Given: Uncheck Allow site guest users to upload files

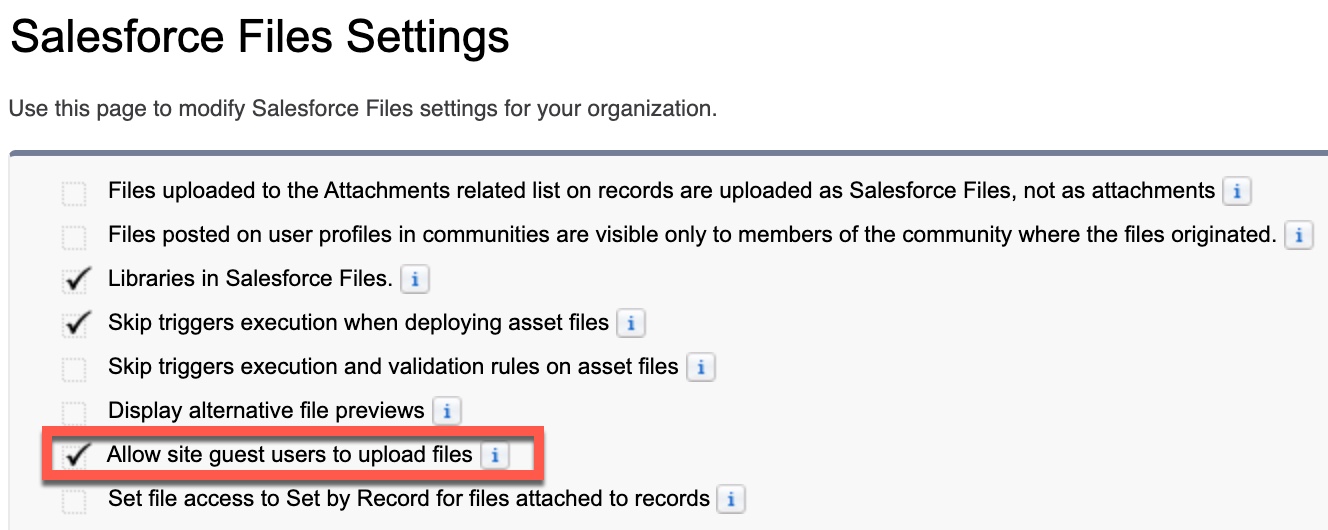Looking at the screenshot, I should 75,456.
